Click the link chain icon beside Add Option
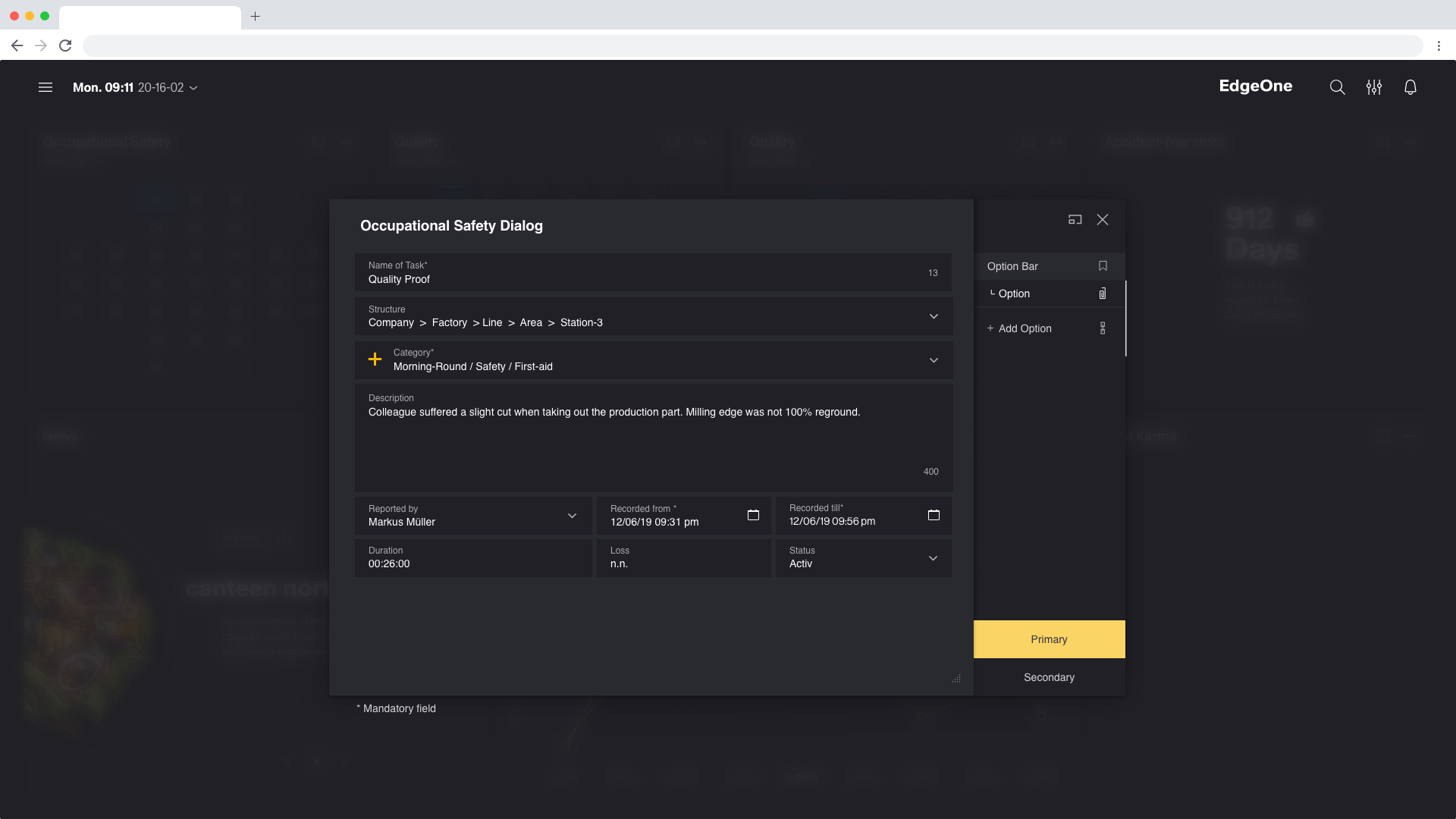1456x819 pixels. (1103, 328)
